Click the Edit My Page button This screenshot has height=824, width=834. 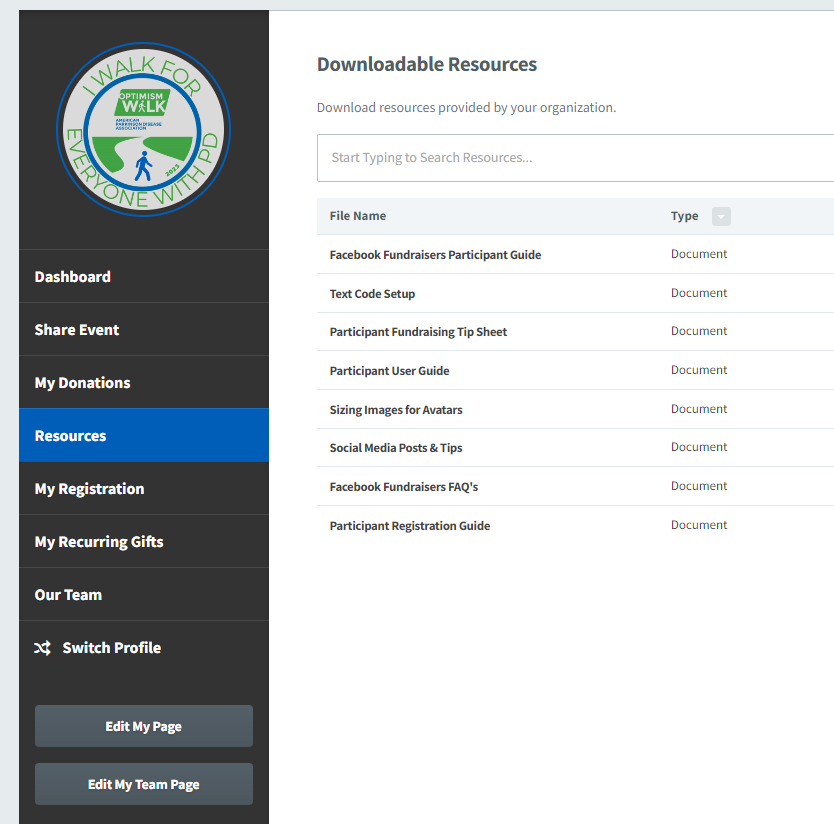[x=144, y=726]
